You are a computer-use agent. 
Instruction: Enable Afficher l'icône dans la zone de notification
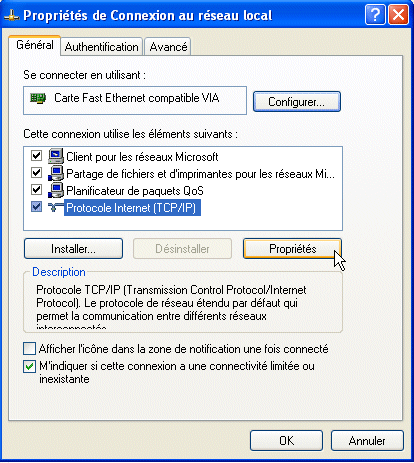click(29, 349)
